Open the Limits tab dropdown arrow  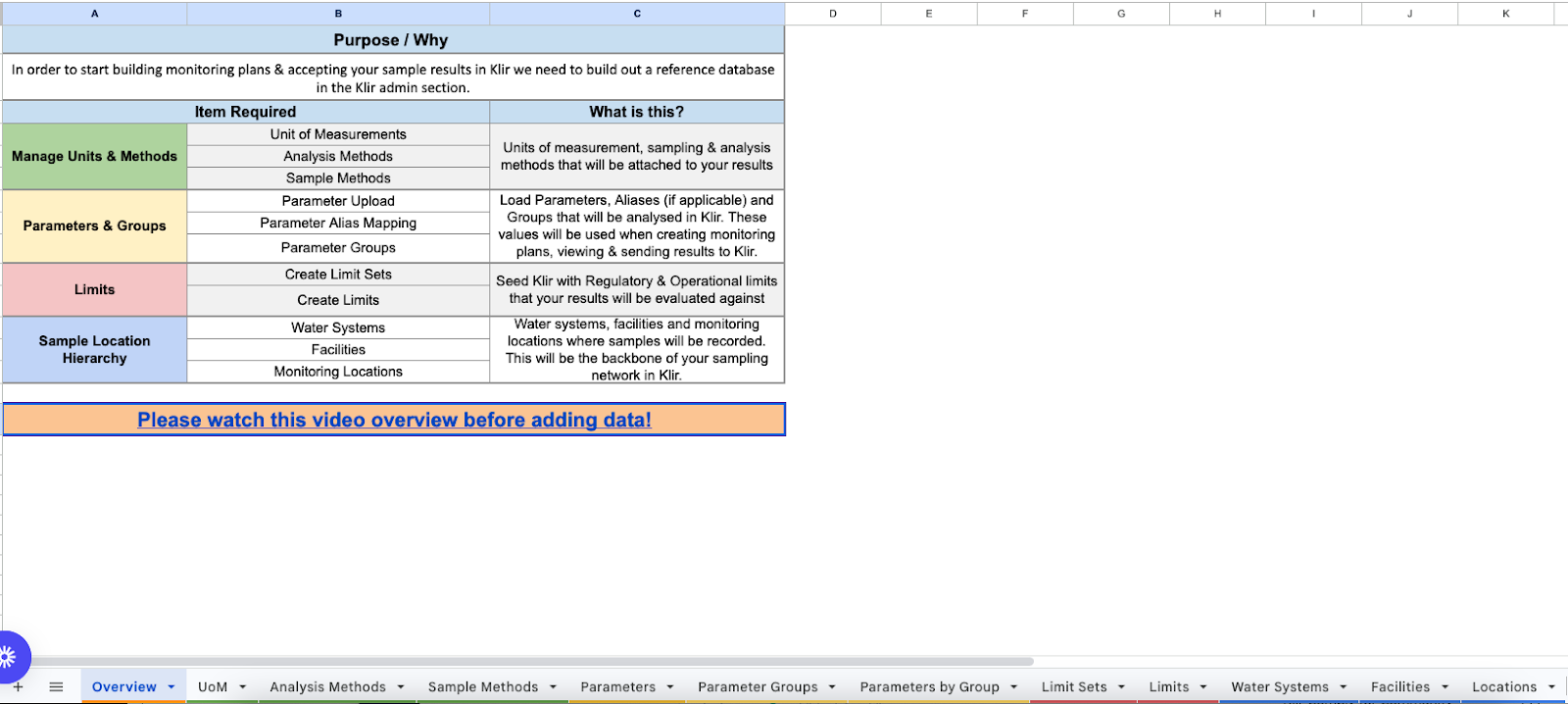click(1203, 687)
